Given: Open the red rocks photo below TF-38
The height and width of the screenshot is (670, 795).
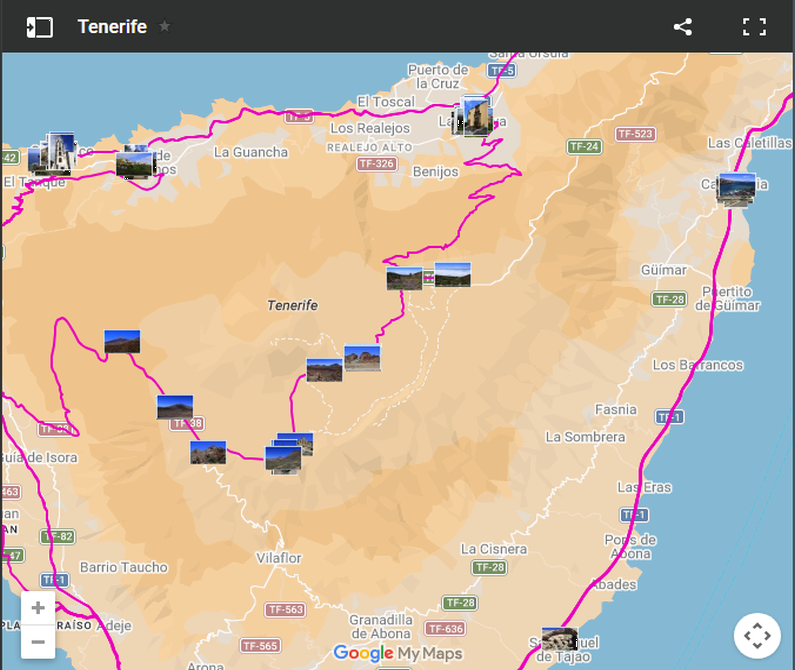Looking at the screenshot, I should (208, 452).
